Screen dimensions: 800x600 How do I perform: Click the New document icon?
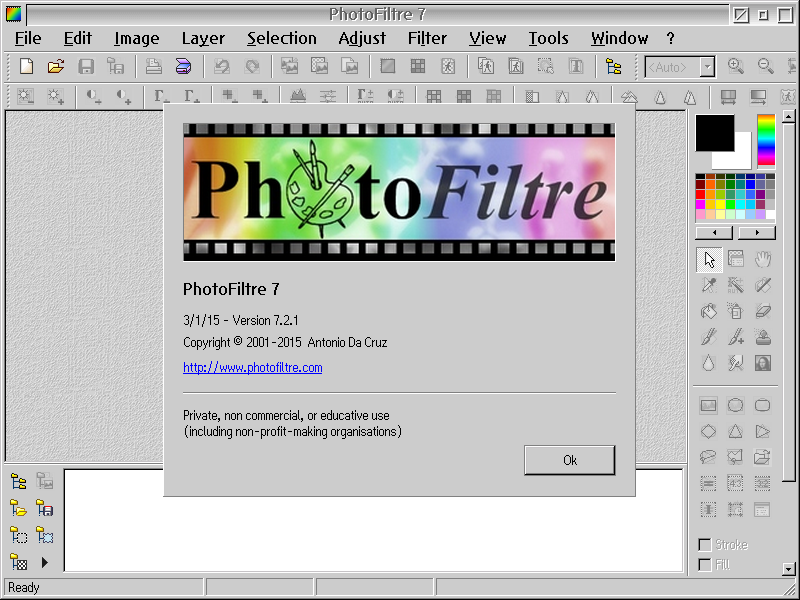point(26,66)
